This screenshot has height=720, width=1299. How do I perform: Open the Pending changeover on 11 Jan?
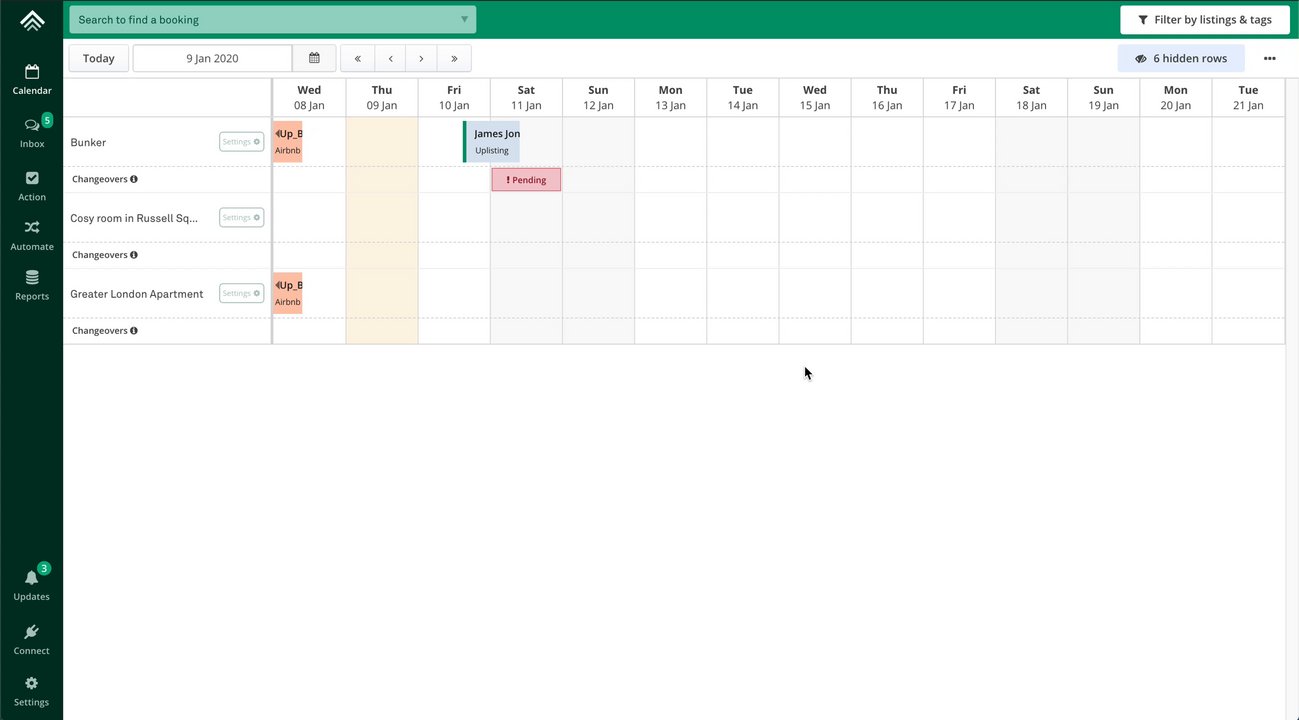point(526,180)
